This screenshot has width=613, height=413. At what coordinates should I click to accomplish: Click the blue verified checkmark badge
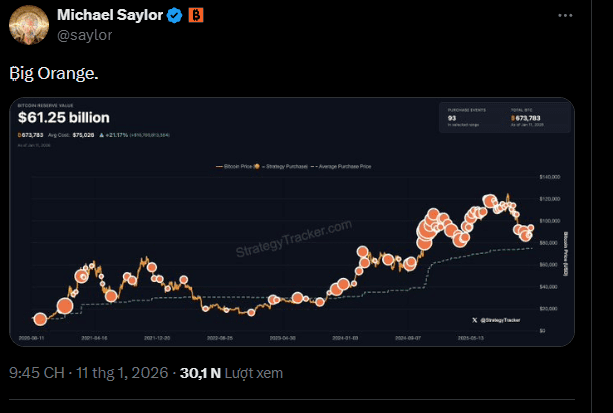[x=174, y=15]
